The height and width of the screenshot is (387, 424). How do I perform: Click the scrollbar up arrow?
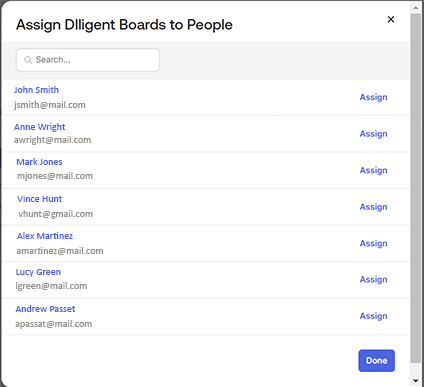[415, 7]
